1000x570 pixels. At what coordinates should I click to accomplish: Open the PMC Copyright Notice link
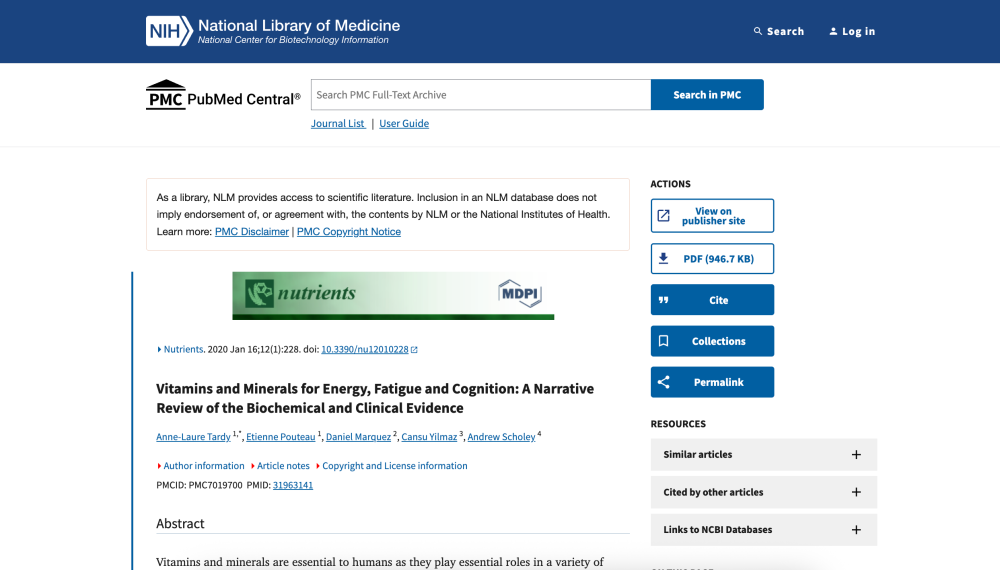[x=349, y=231]
